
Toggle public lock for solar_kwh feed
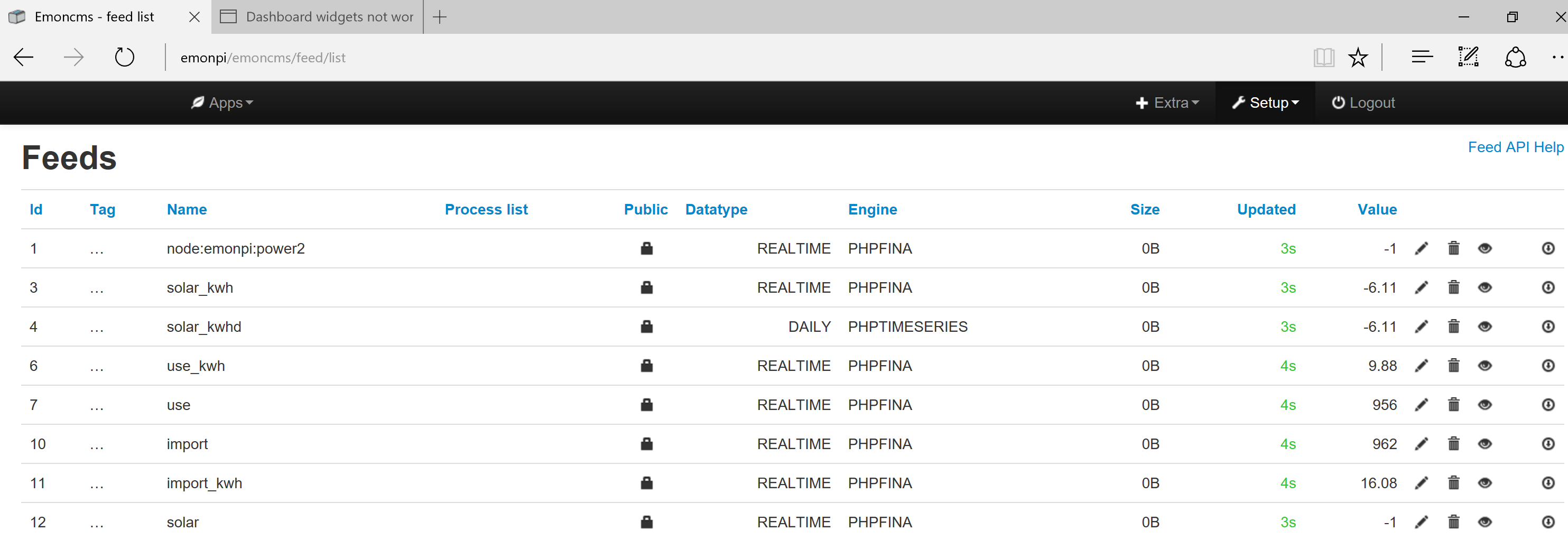646,287
